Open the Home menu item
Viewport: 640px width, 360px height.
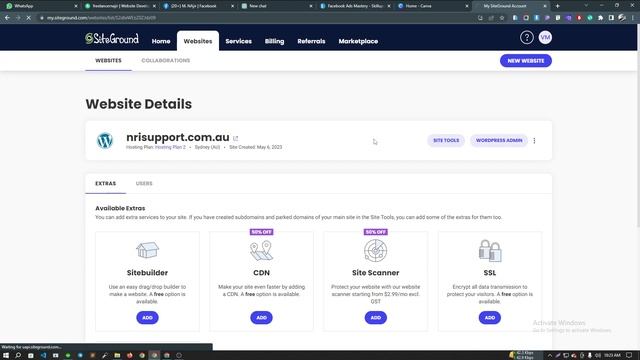click(161, 41)
